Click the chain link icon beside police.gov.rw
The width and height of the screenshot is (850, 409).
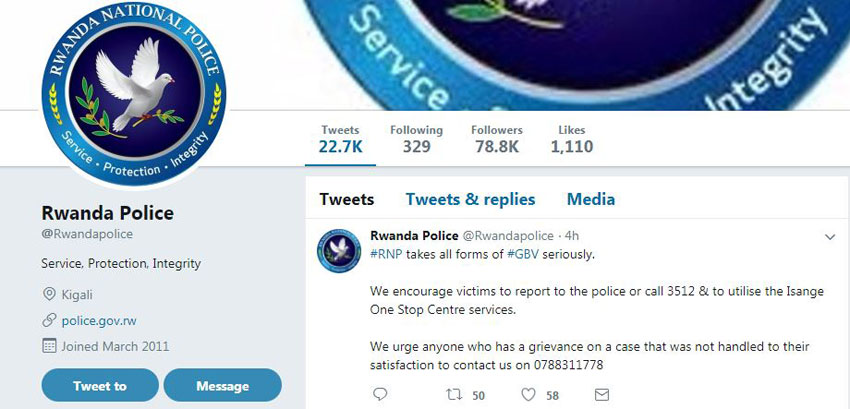49,321
